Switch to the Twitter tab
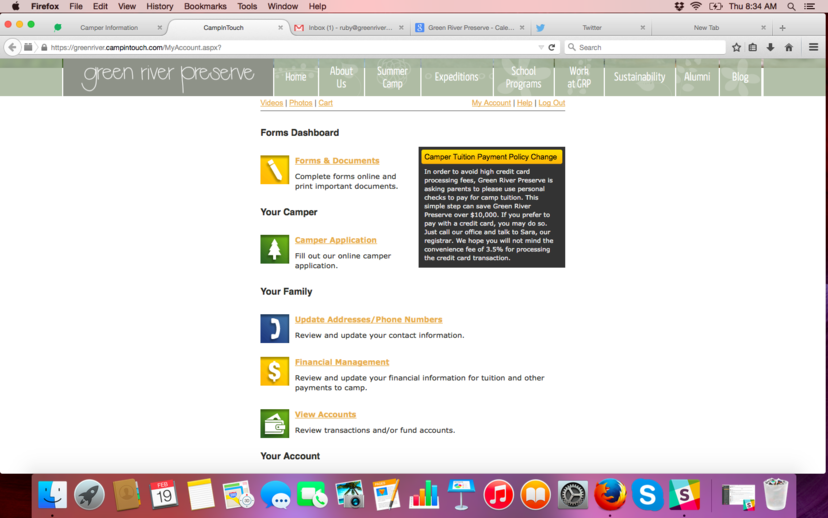828x518 pixels. pyautogui.click(x=591, y=27)
